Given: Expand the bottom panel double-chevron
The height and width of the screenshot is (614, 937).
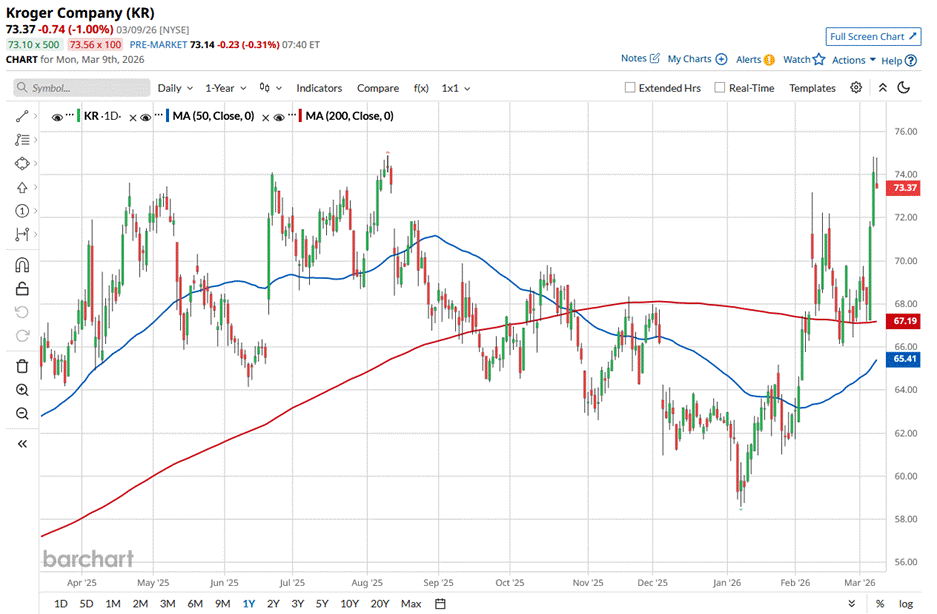Looking at the screenshot, I should (x=852, y=604).
